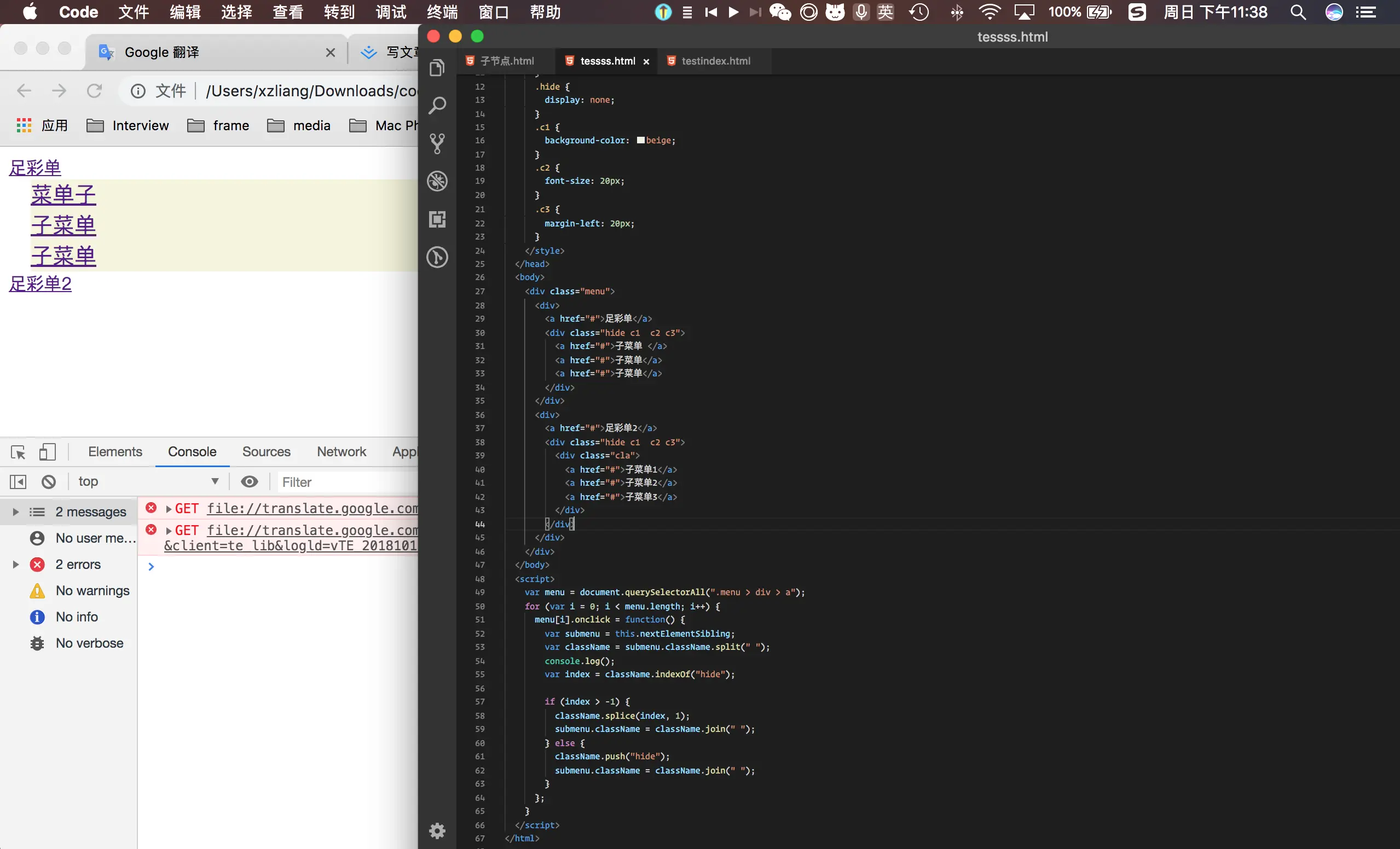
Task: Reload the page in the browser
Action: [94, 90]
